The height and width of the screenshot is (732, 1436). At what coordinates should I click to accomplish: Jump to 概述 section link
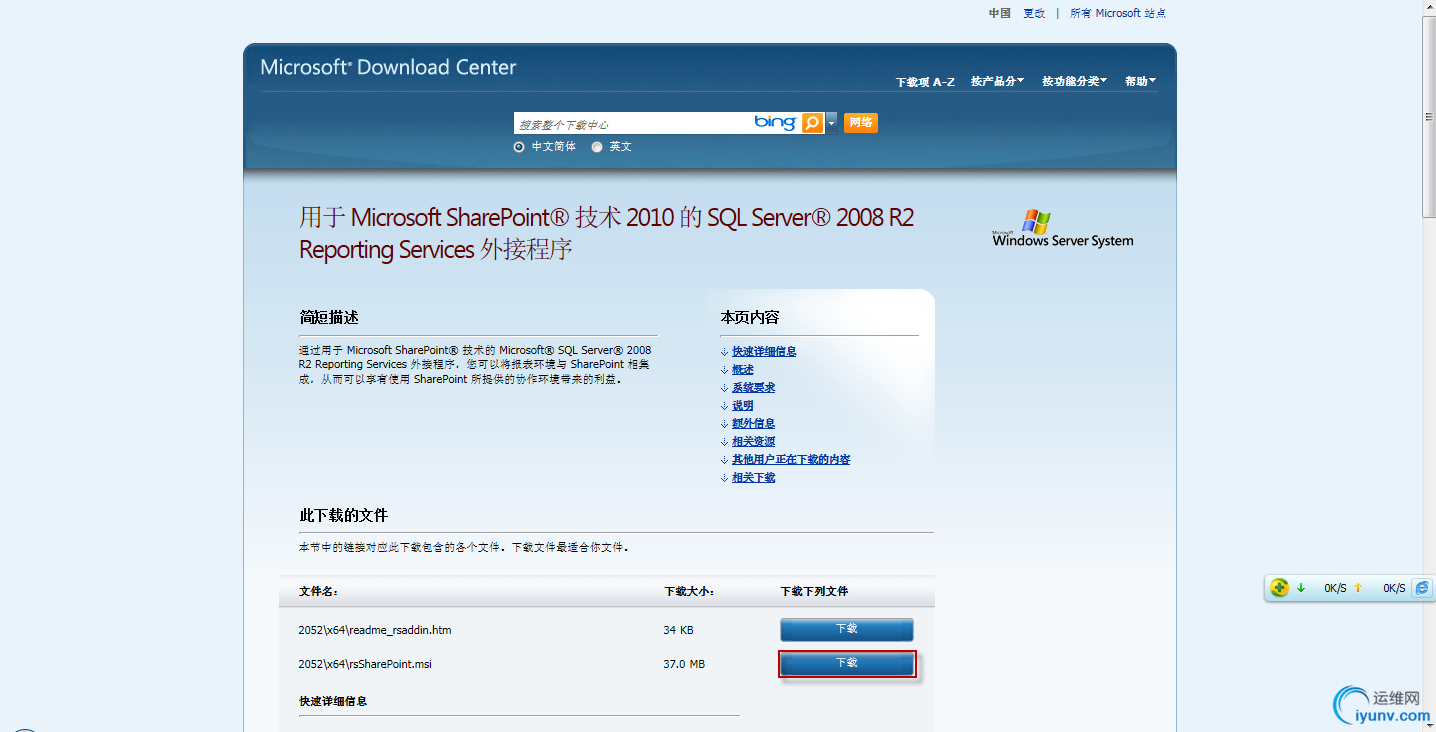click(743, 370)
